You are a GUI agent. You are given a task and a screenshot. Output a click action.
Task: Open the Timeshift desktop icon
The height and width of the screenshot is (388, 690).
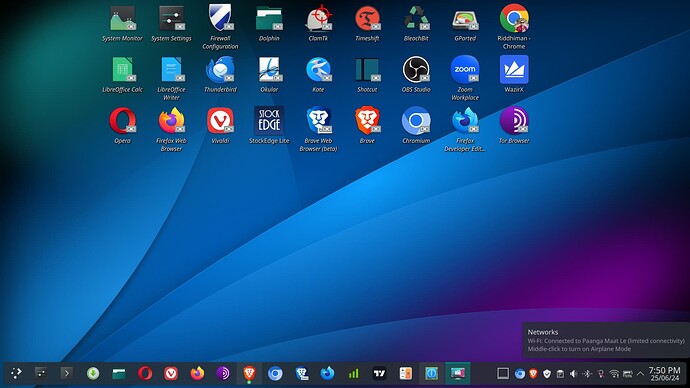[x=367, y=18]
